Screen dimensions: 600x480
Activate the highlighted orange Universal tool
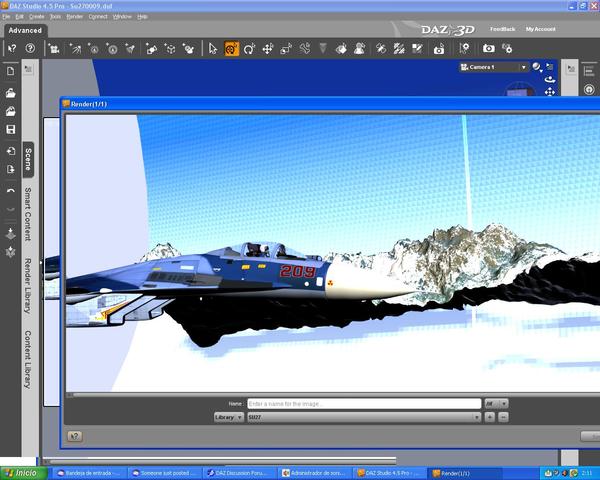click(232, 49)
